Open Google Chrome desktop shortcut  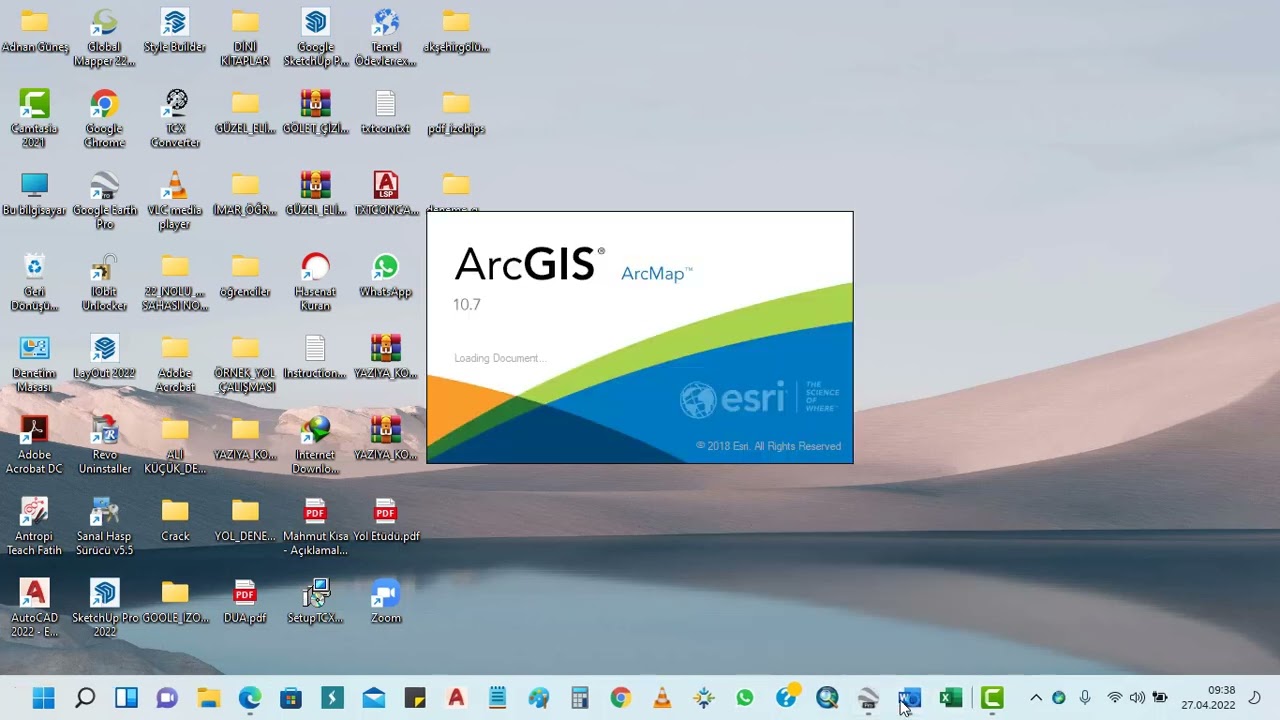coord(104,119)
